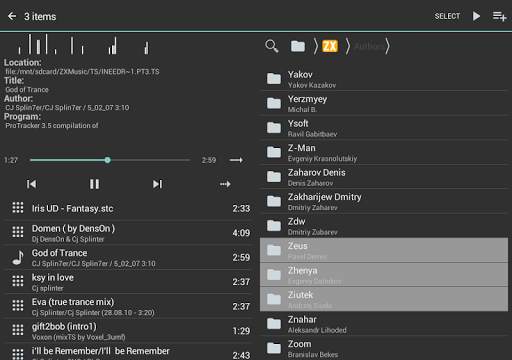Screen dimensions: 512x360
Task: Click the spectrum analyzer bars
Action: coord(84,44)
